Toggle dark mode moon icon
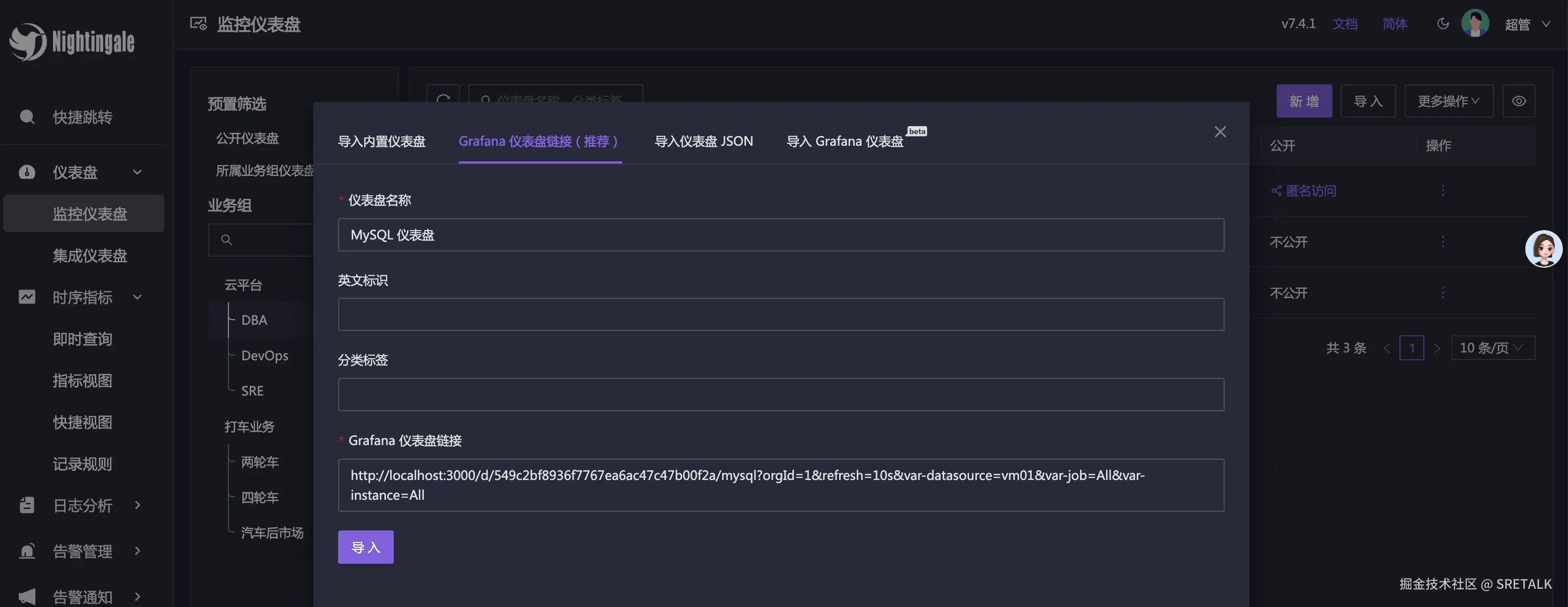The width and height of the screenshot is (1568, 607). point(1443,24)
